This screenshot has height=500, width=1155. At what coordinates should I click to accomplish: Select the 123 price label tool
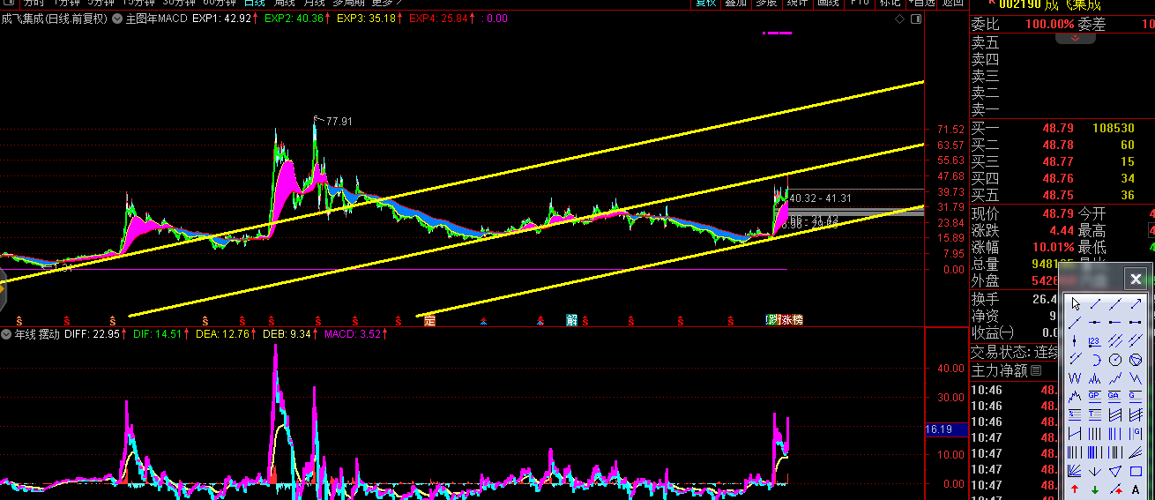[x=1095, y=341]
